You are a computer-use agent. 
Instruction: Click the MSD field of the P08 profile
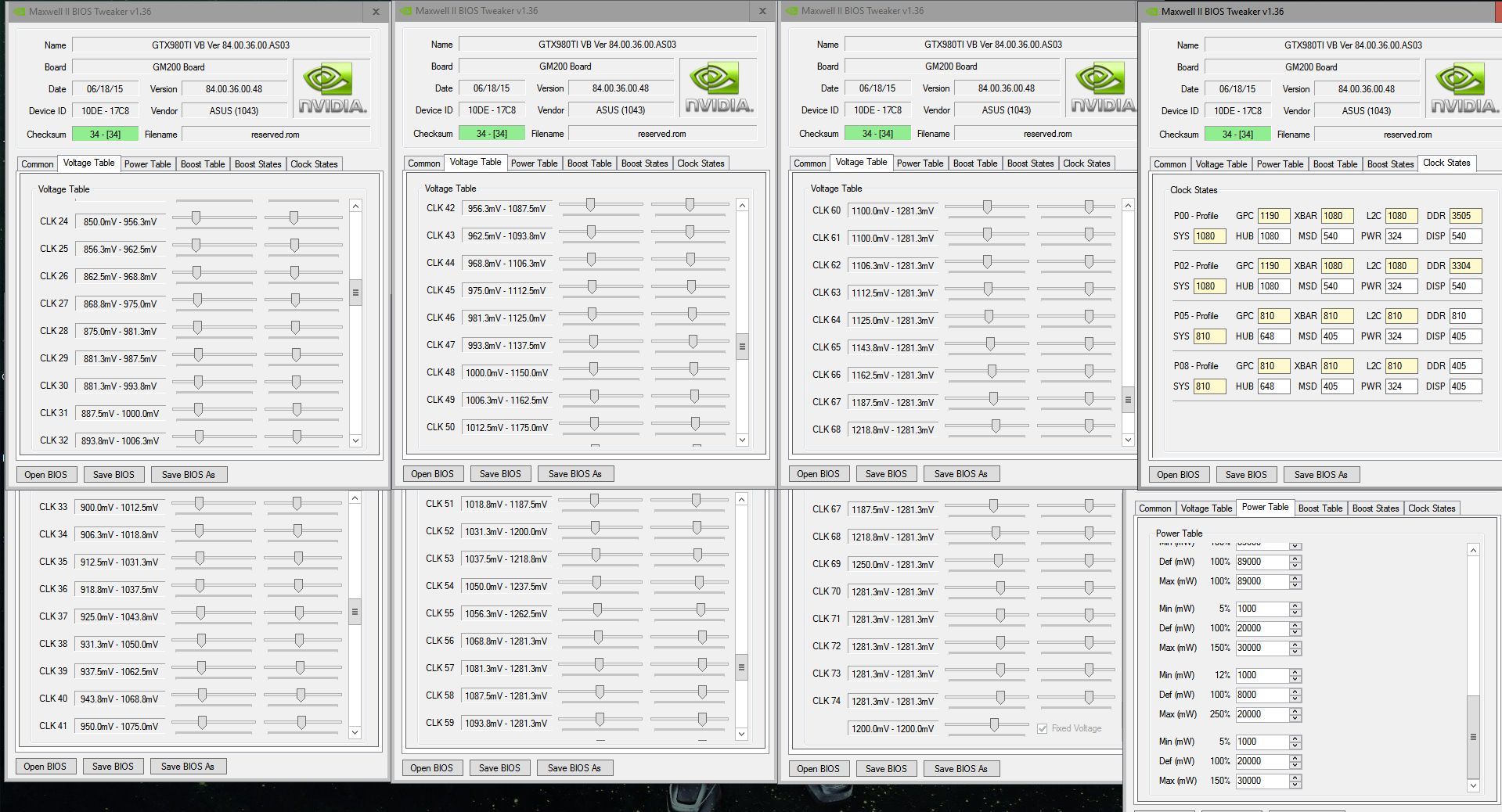(x=1338, y=386)
